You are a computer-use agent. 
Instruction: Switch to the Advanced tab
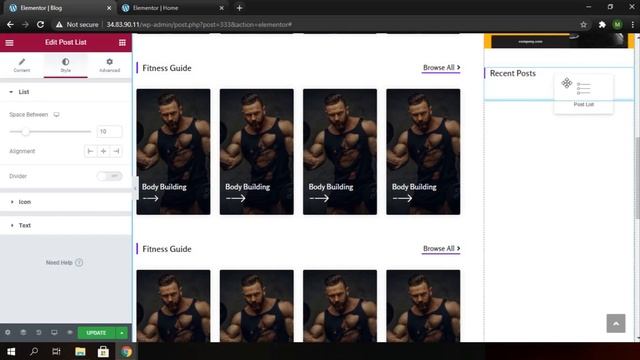pyautogui.click(x=109, y=65)
